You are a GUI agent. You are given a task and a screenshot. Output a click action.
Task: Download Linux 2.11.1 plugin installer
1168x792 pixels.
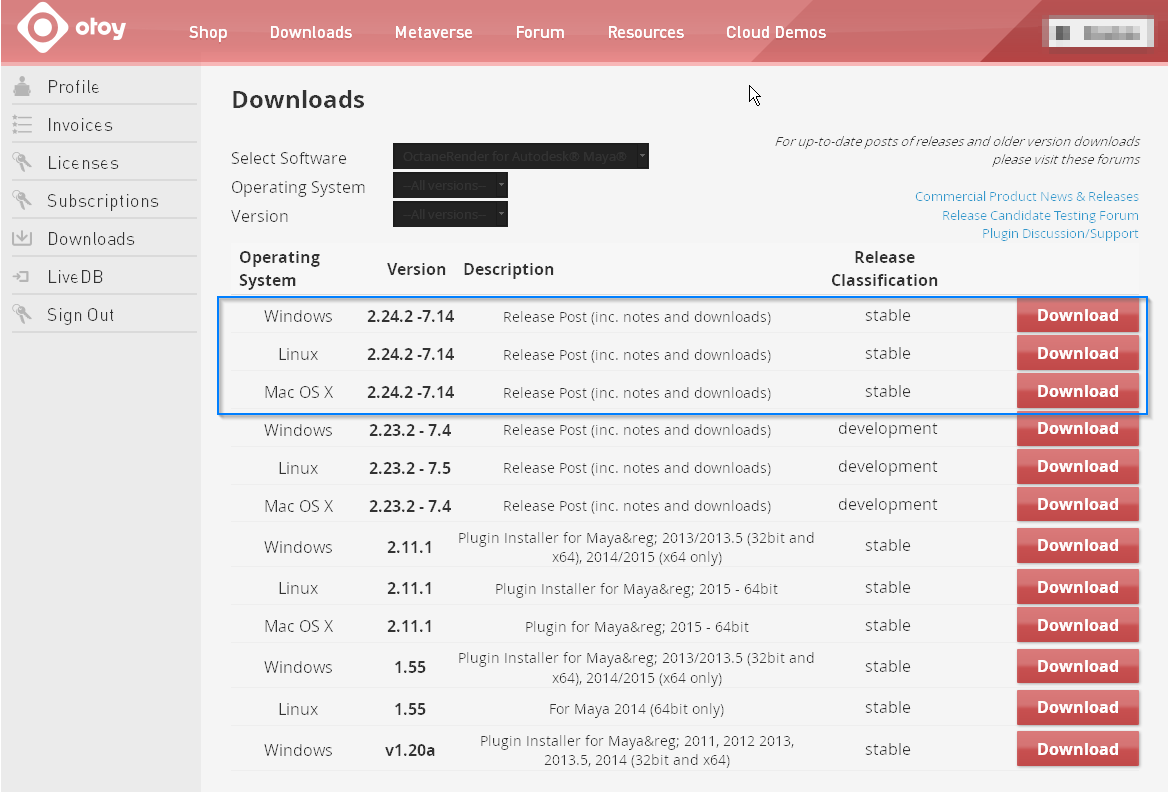1078,587
